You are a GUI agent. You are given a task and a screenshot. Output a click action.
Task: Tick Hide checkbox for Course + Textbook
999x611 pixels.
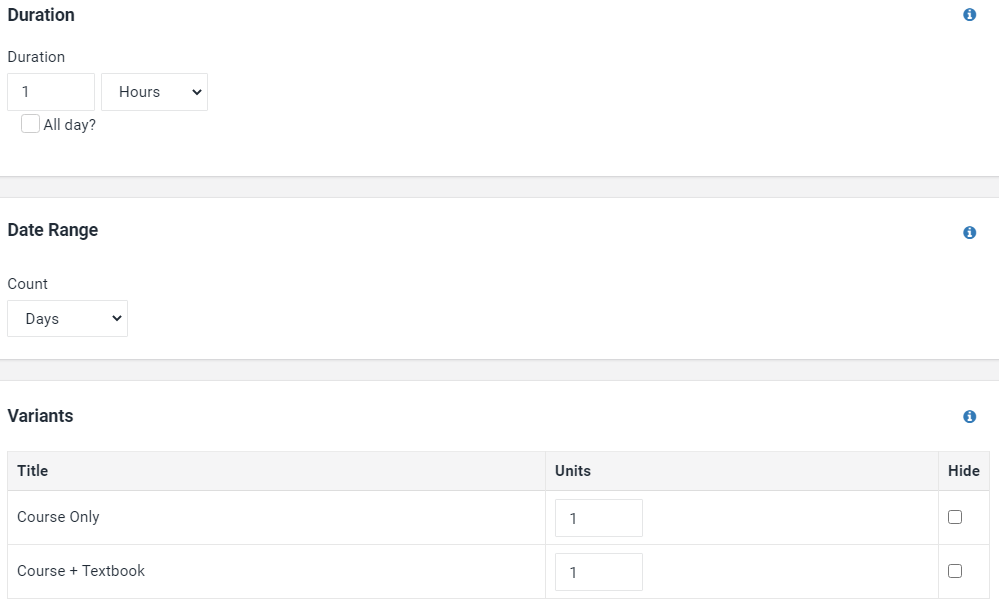click(954, 571)
